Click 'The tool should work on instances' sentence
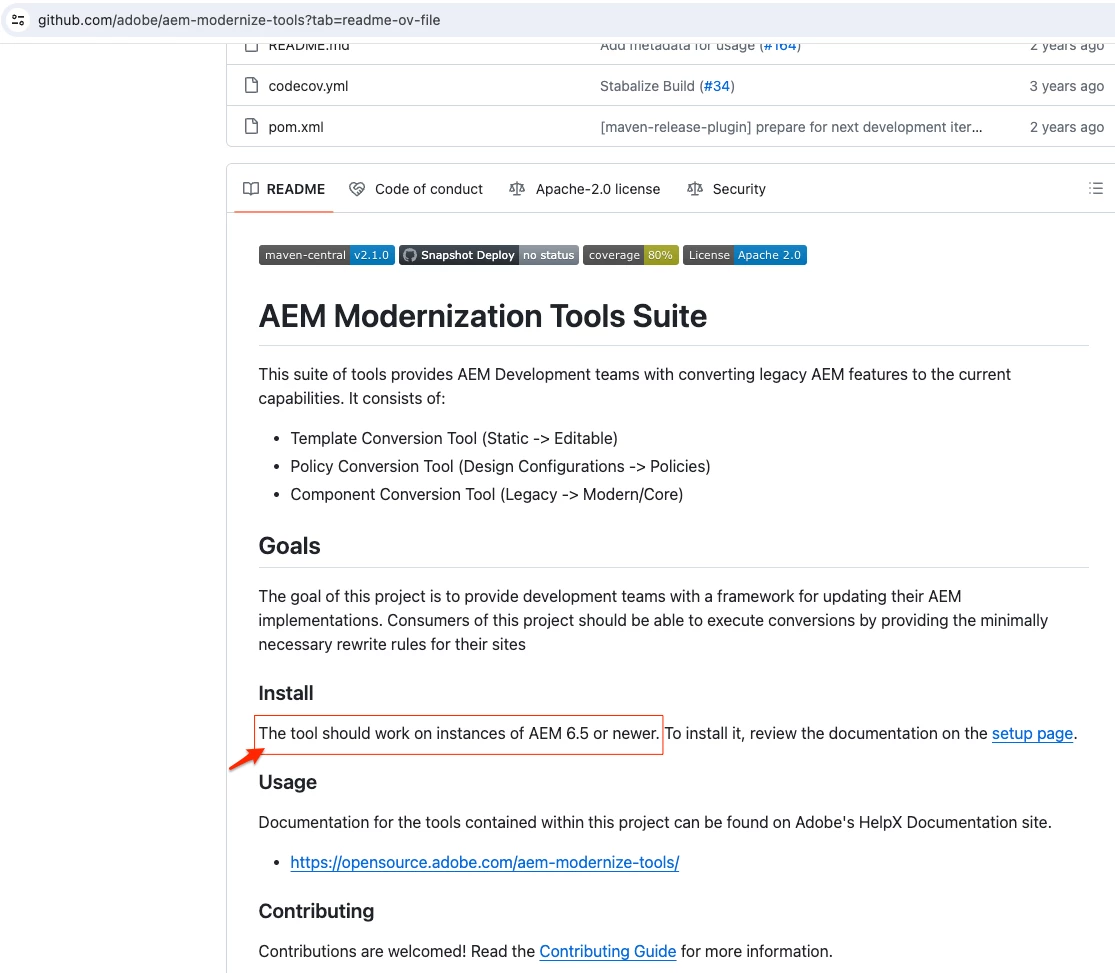 tap(459, 733)
